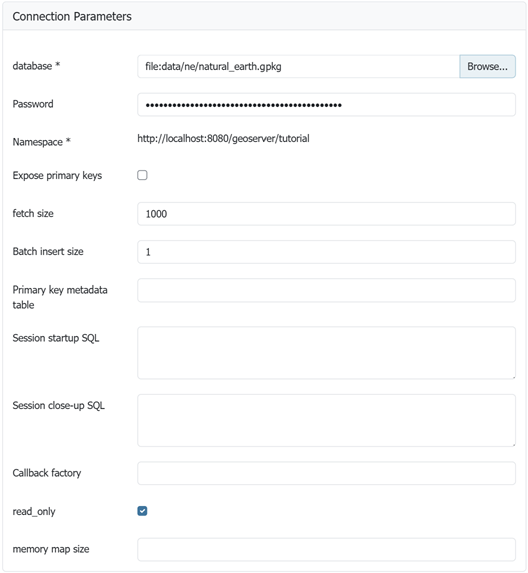Click inside the Session startup SQL textarea
Screen dimensions: 528x573
click(326, 353)
